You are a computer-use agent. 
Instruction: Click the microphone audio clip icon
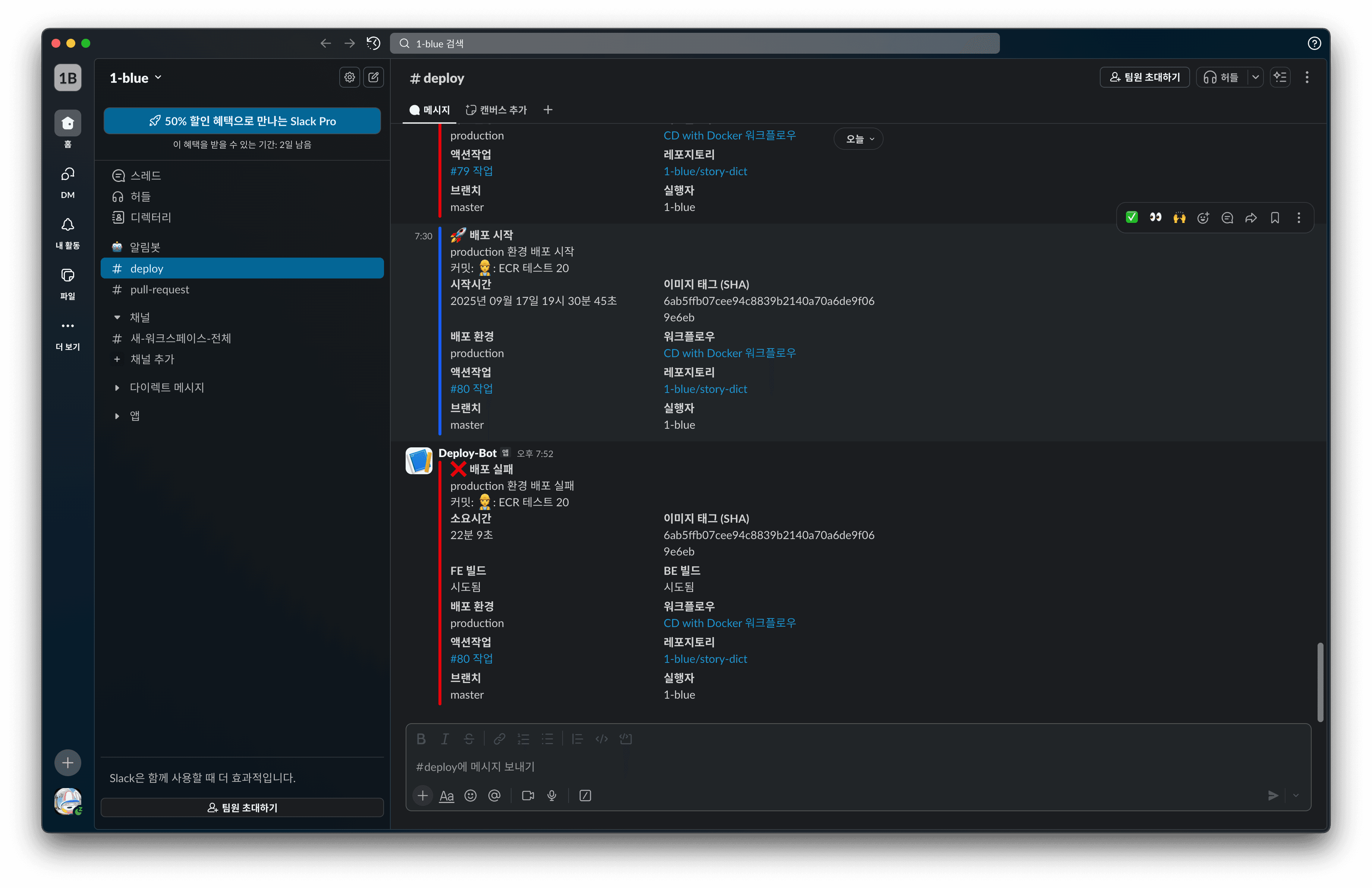click(x=552, y=796)
